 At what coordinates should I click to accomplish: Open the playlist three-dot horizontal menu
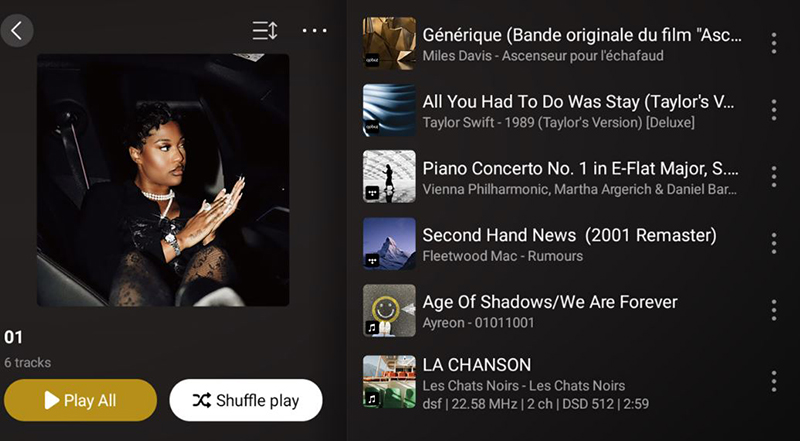314,31
